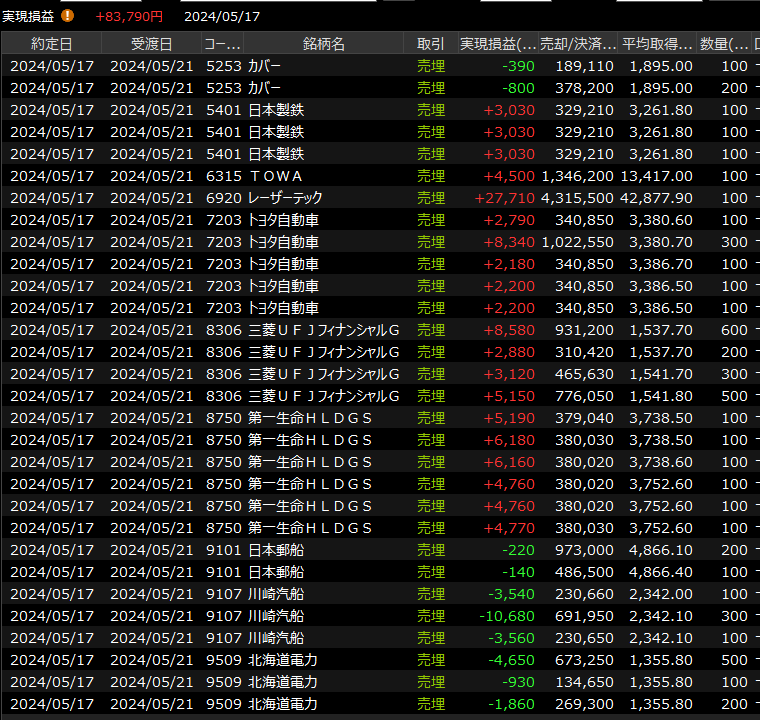Sort by the 受渡日 column header

point(151,44)
